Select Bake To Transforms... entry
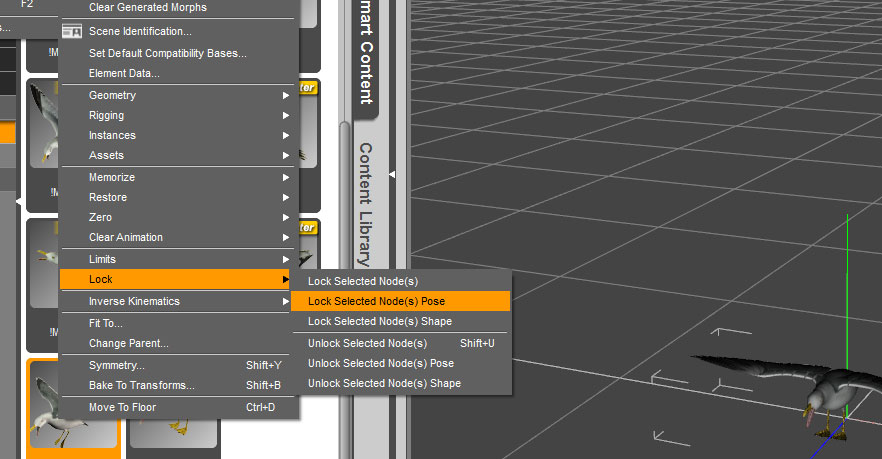 [x=177, y=385]
